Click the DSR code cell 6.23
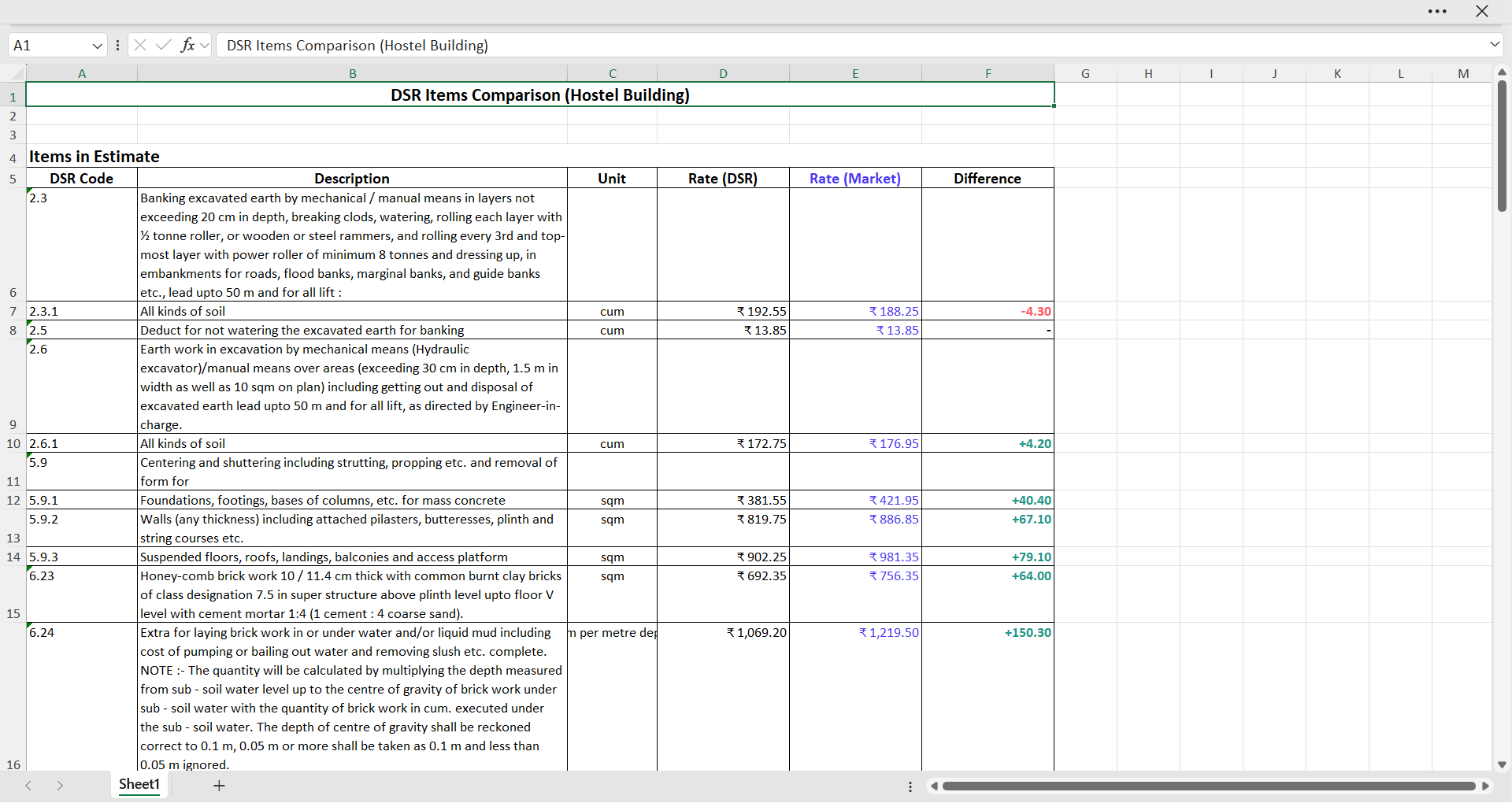The height and width of the screenshot is (803, 1512). click(x=82, y=594)
